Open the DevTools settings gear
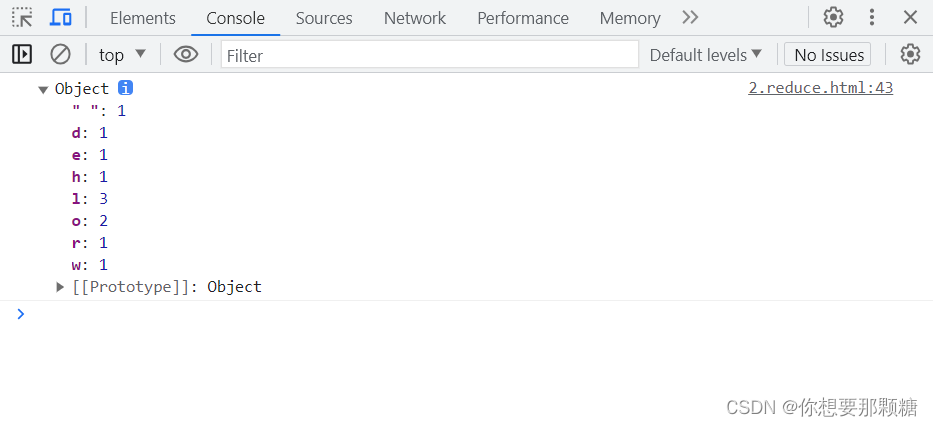 [833, 17]
